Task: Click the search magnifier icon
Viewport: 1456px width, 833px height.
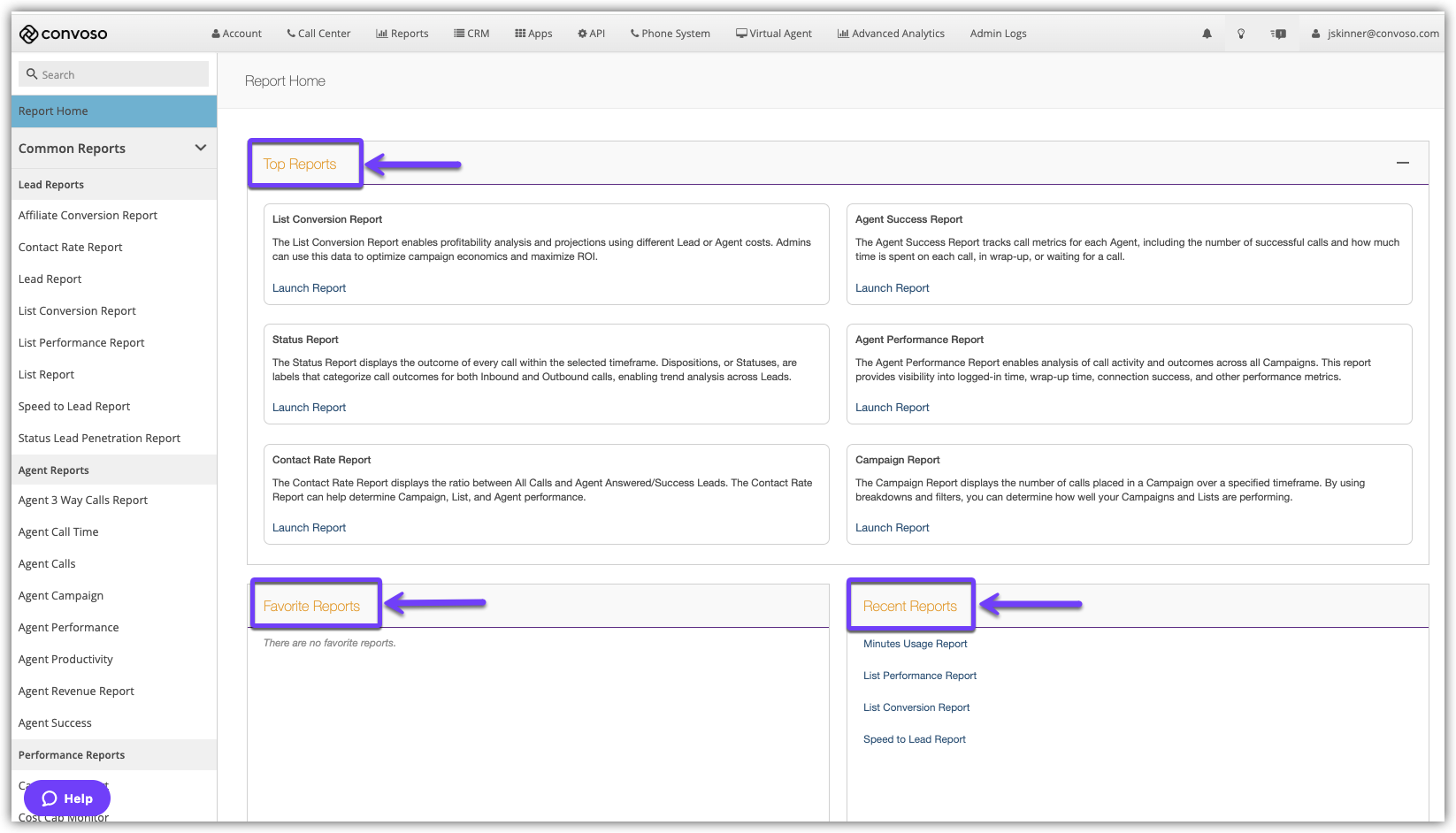Action: [32, 74]
